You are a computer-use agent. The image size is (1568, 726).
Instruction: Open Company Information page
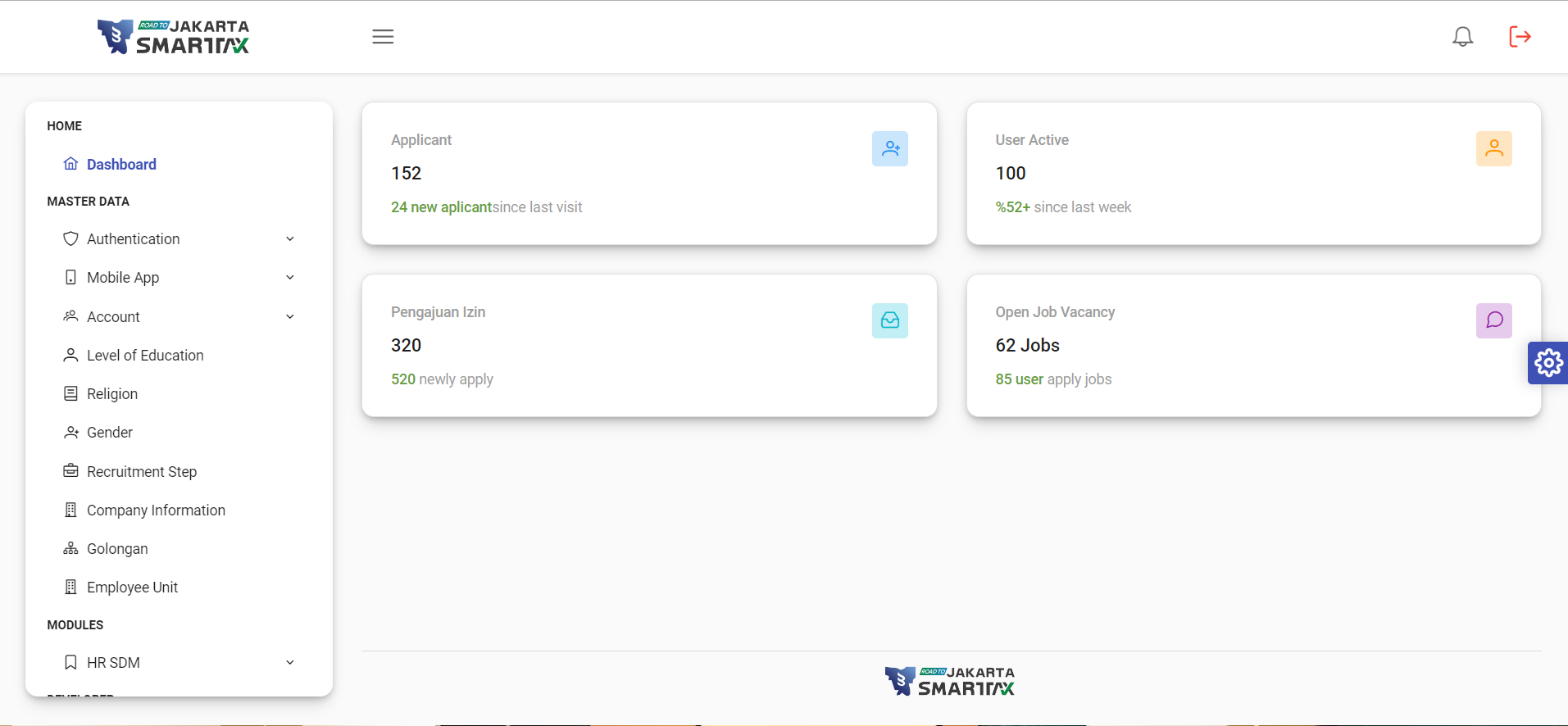[156, 510]
